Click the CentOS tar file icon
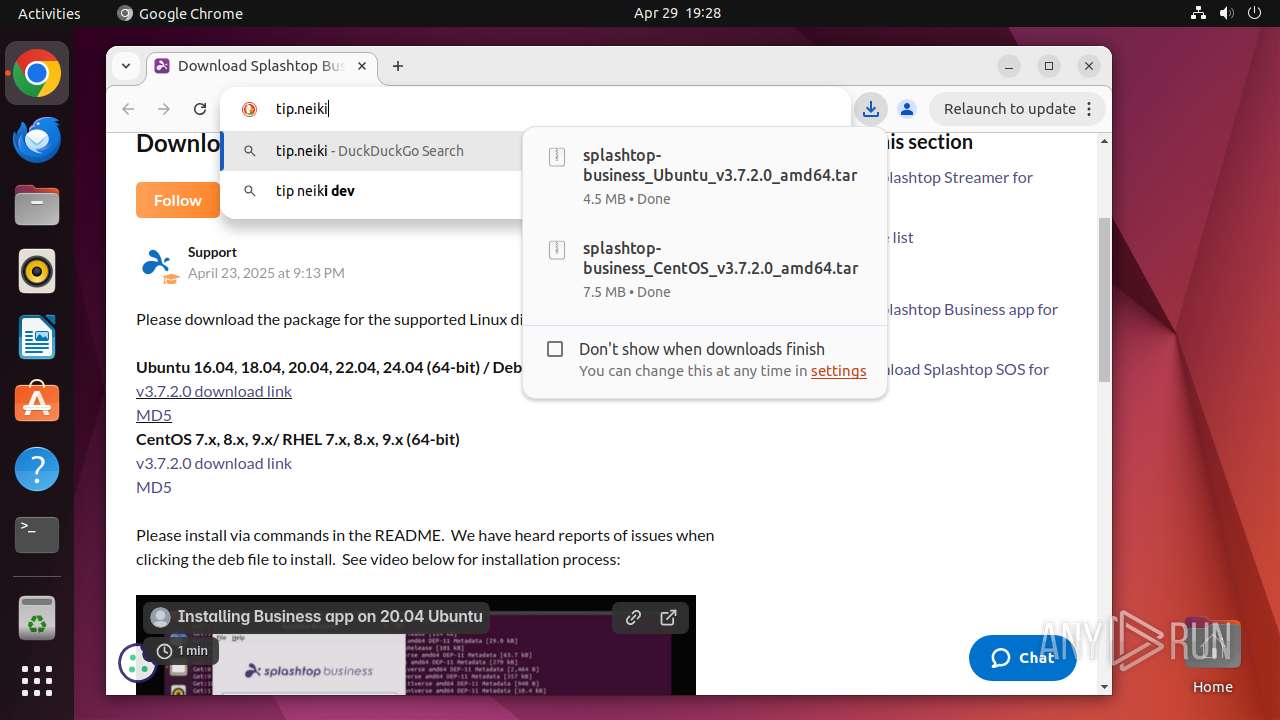Screen dimensions: 1280x720 pyautogui.click(x=557, y=250)
